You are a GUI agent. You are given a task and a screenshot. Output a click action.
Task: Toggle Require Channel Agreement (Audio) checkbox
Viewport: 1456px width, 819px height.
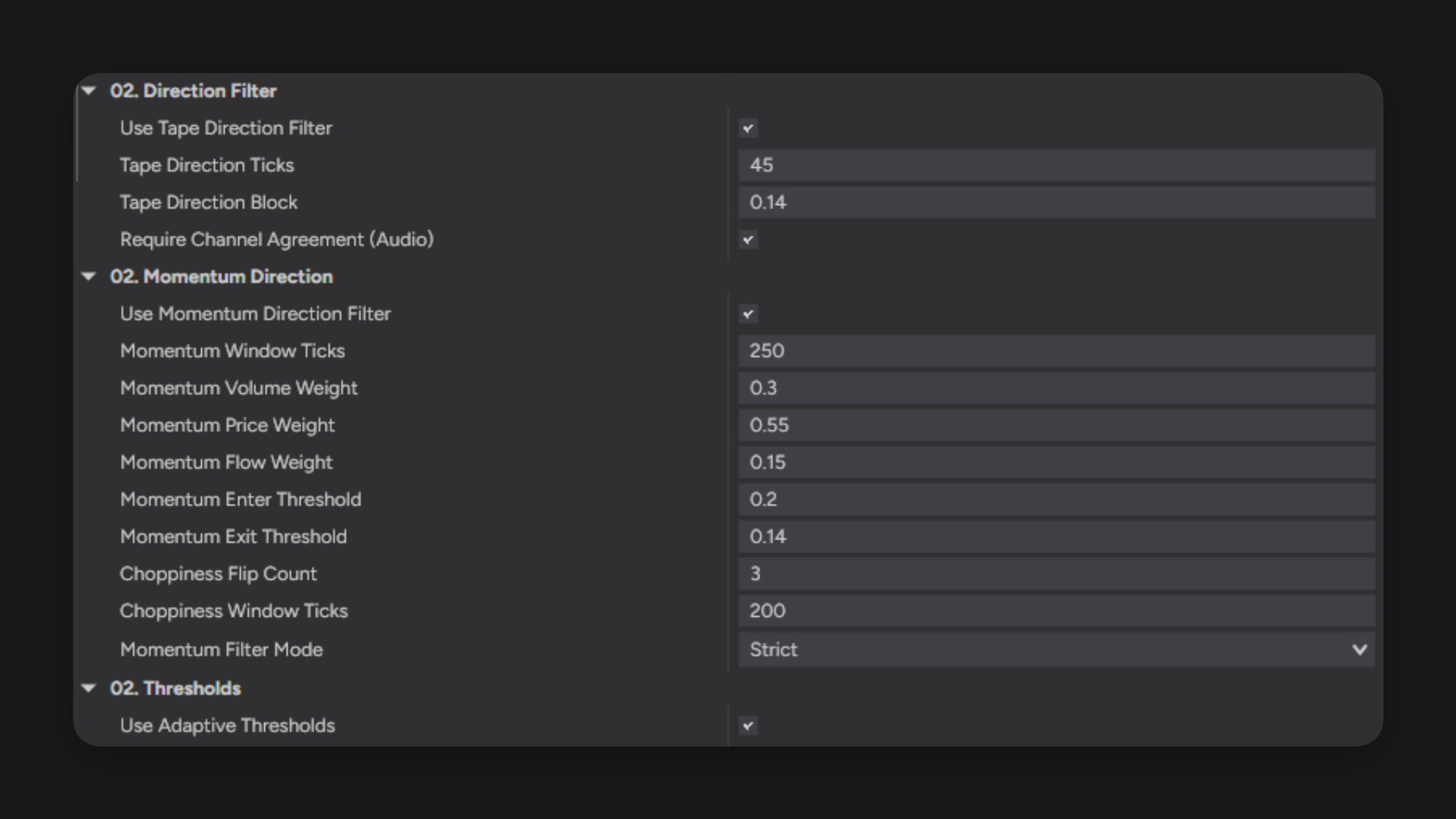[x=748, y=239]
